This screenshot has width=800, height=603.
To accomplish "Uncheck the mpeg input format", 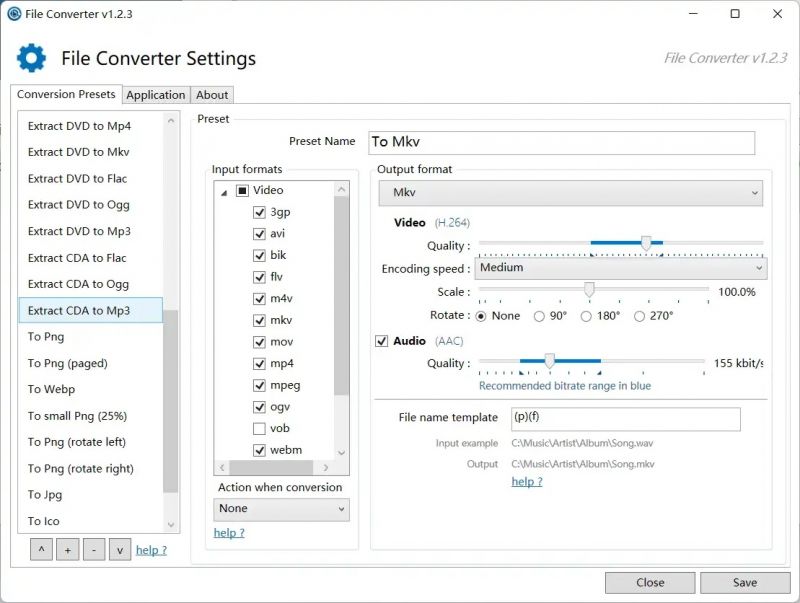I will (259, 385).
